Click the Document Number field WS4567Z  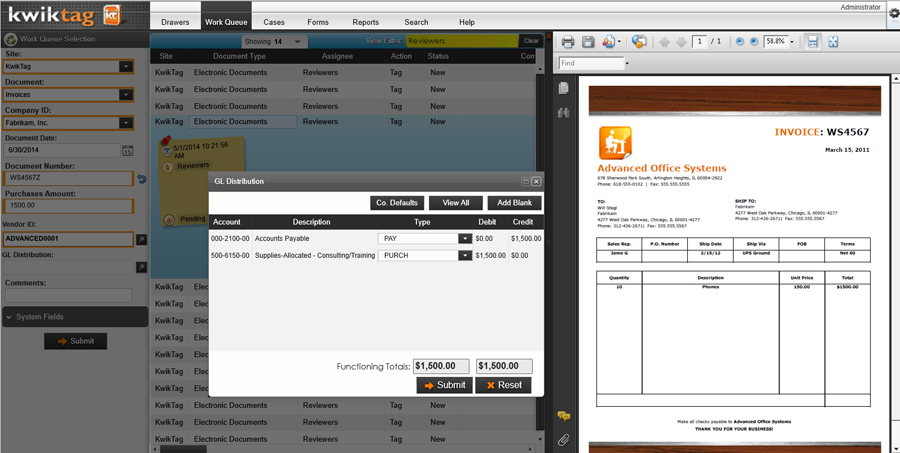[68, 178]
